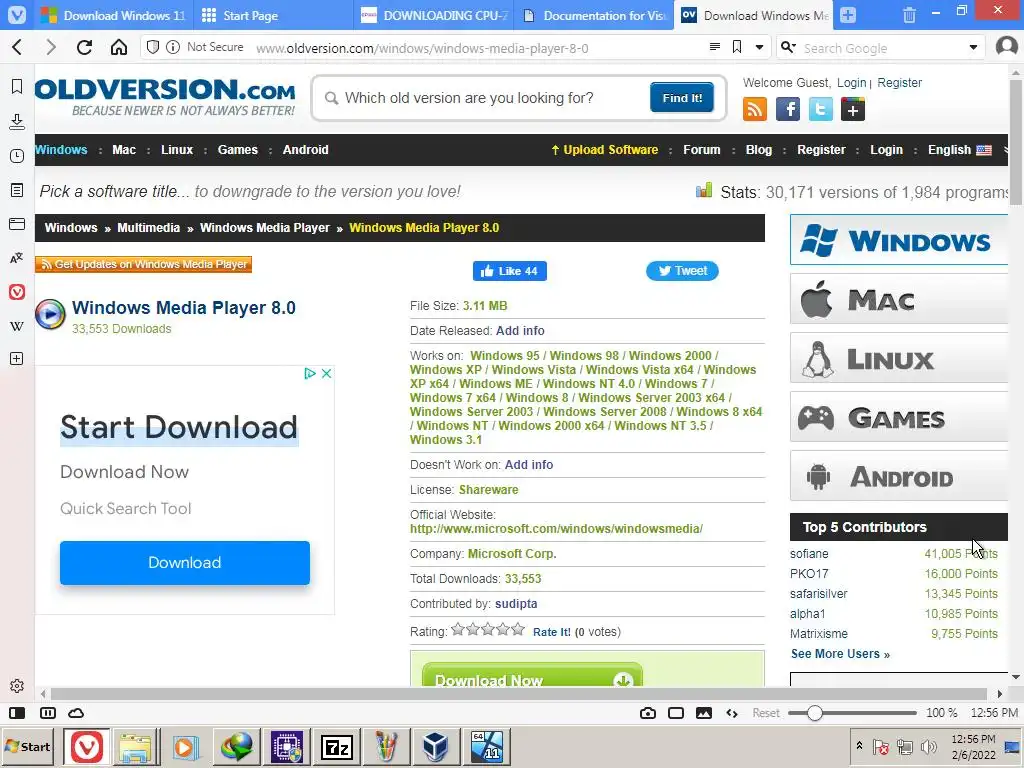
Task: Show hidden system tray icons
Action: pyautogui.click(x=859, y=746)
